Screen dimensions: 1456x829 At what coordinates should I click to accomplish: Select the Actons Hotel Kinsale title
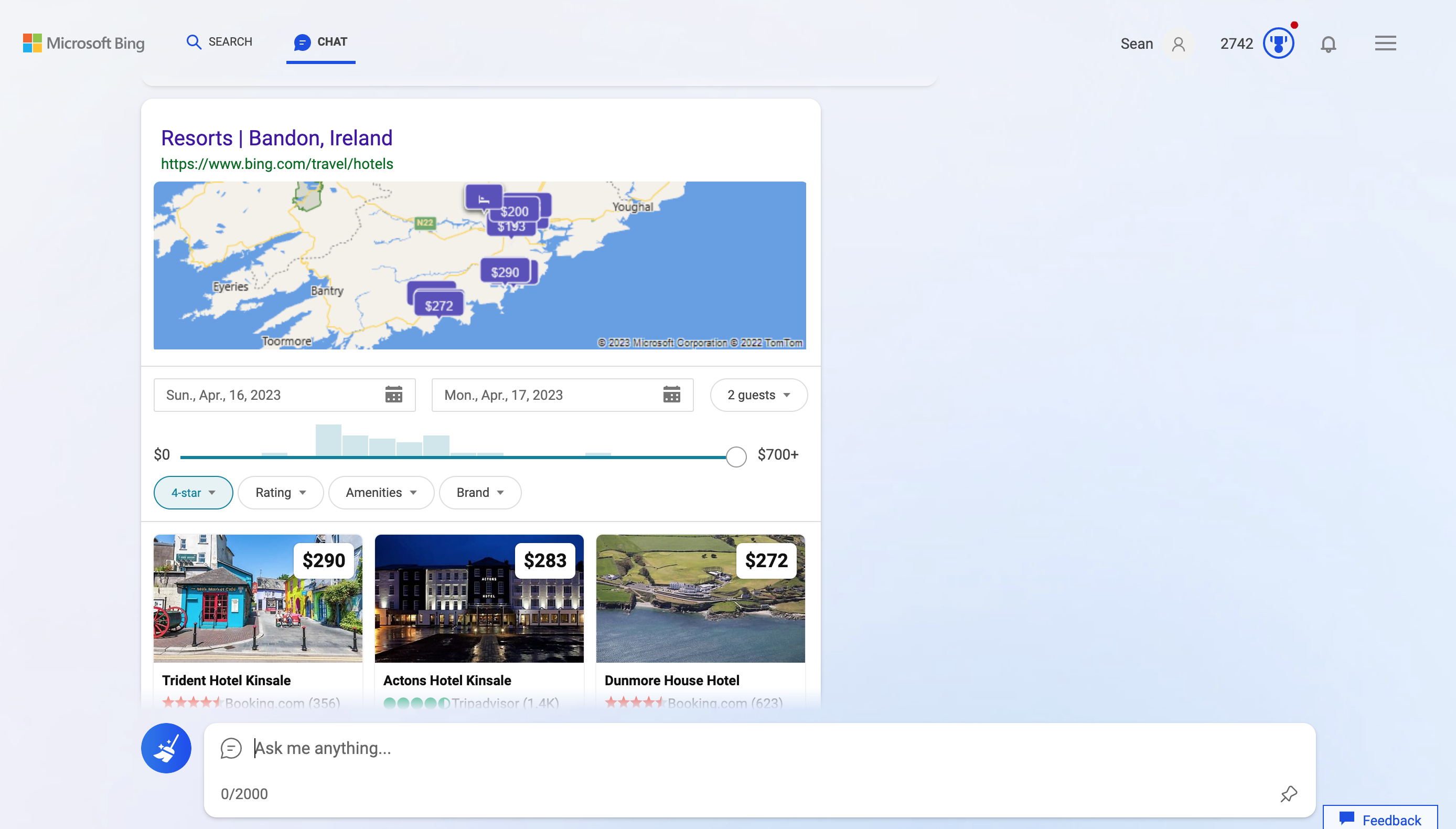[447, 681]
